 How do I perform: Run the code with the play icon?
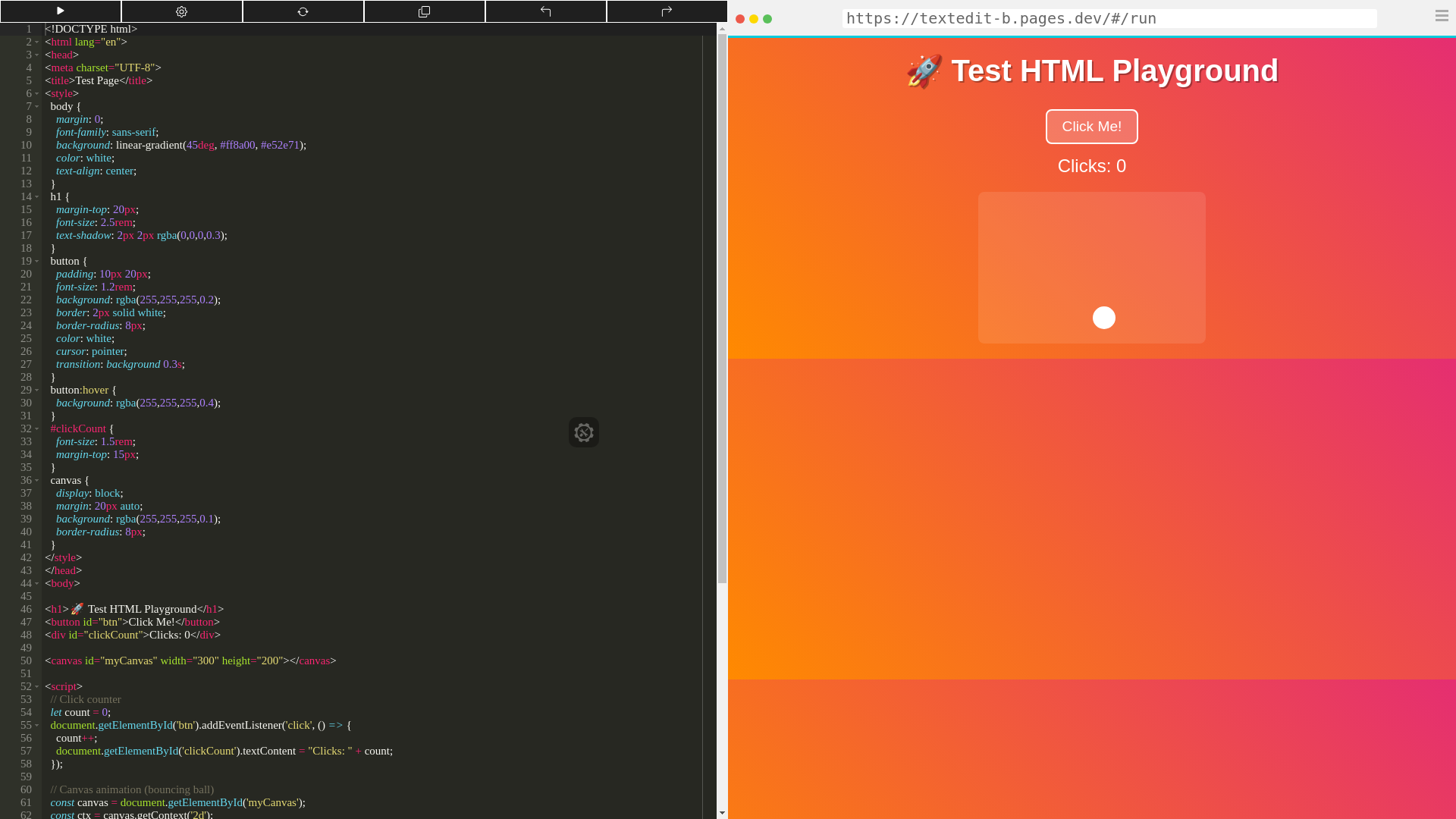[x=61, y=11]
